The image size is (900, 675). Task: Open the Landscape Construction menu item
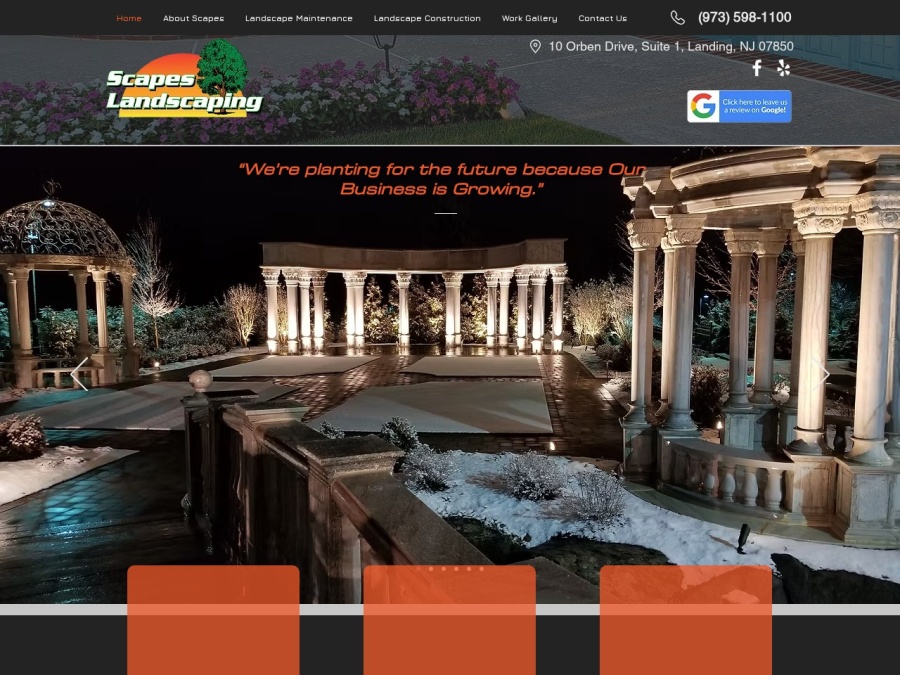pos(427,18)
